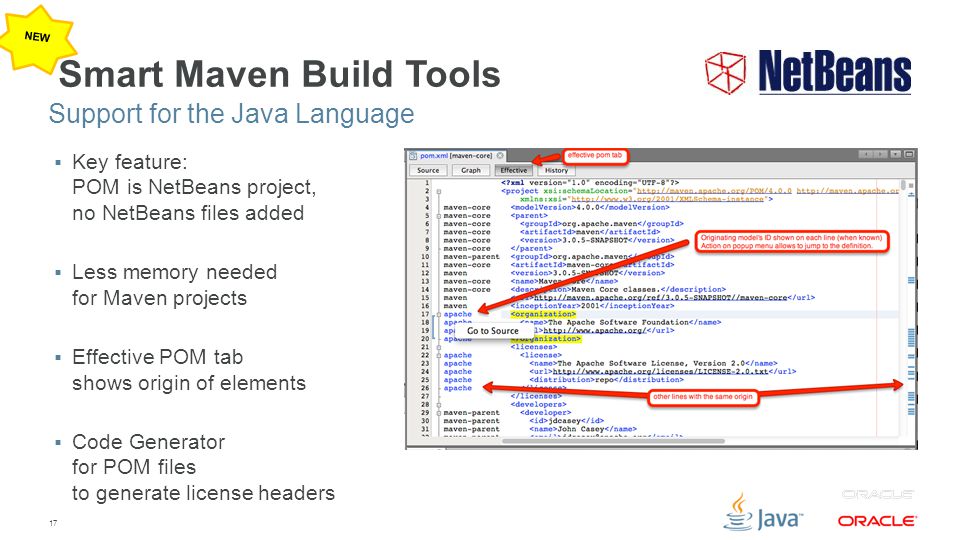Click the horizontal scrollbar in the editor
The height and width of the screenshot is (540, 960).
pyautogui.click(x=612, y=441)
